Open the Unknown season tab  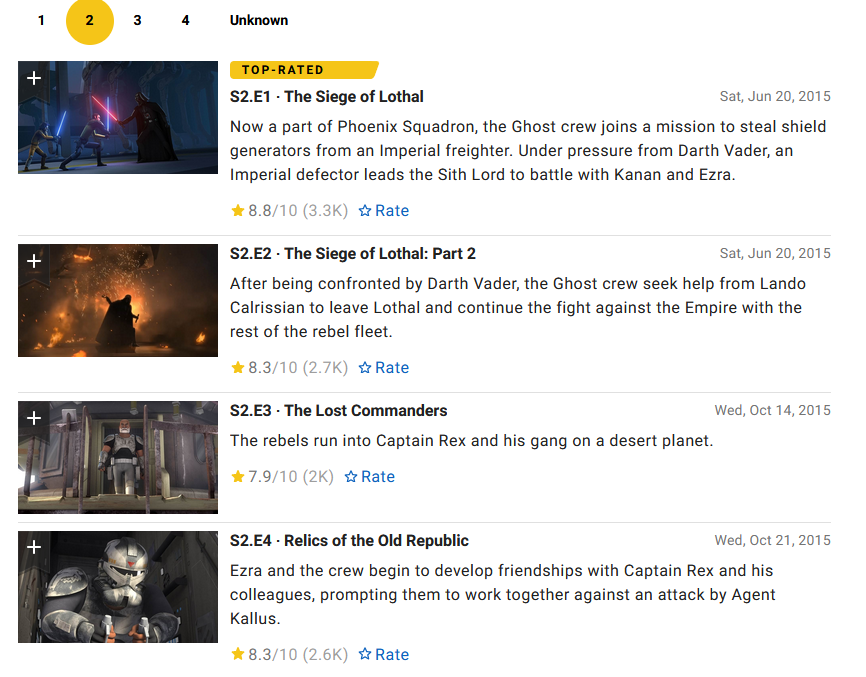[x=258, y=20]
